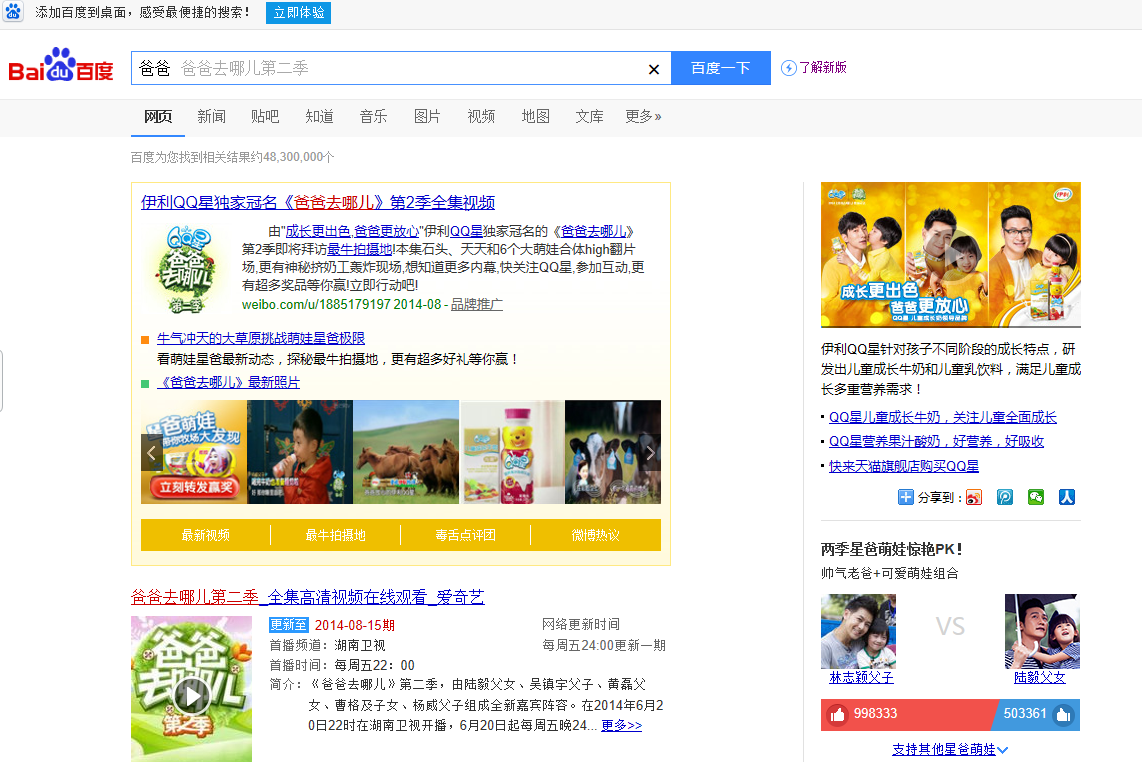Open the Baidu logo homepage link
This screenshot has height=762, width=1142.
click(61, 66)
